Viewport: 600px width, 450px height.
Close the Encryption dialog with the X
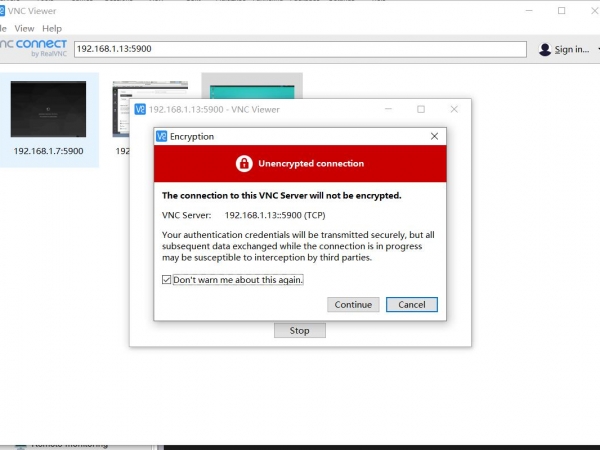(434, 136)
